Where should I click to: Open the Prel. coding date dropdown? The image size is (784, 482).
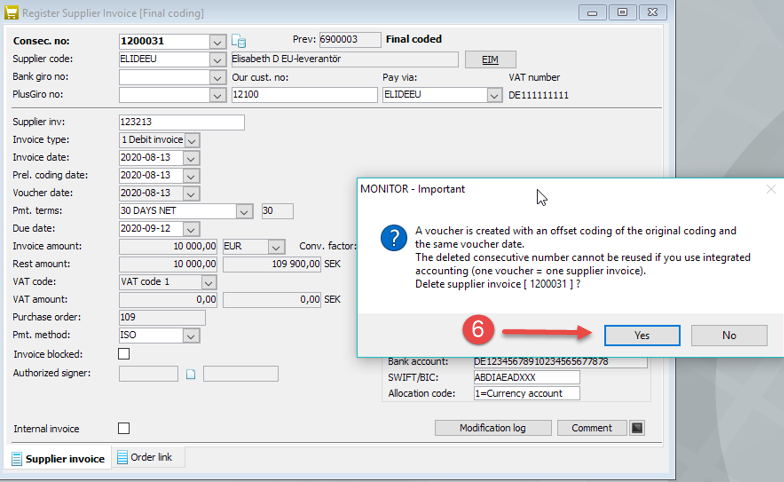pyautogui.click(x=190, y=176)
